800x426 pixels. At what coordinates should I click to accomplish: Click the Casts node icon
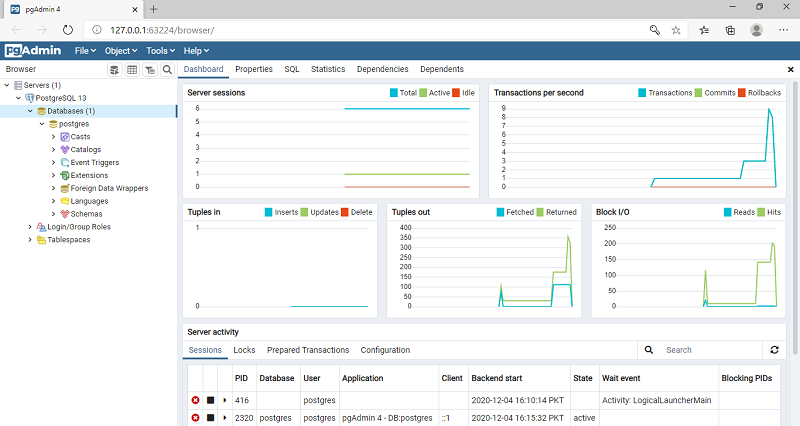tap(65, 137)
